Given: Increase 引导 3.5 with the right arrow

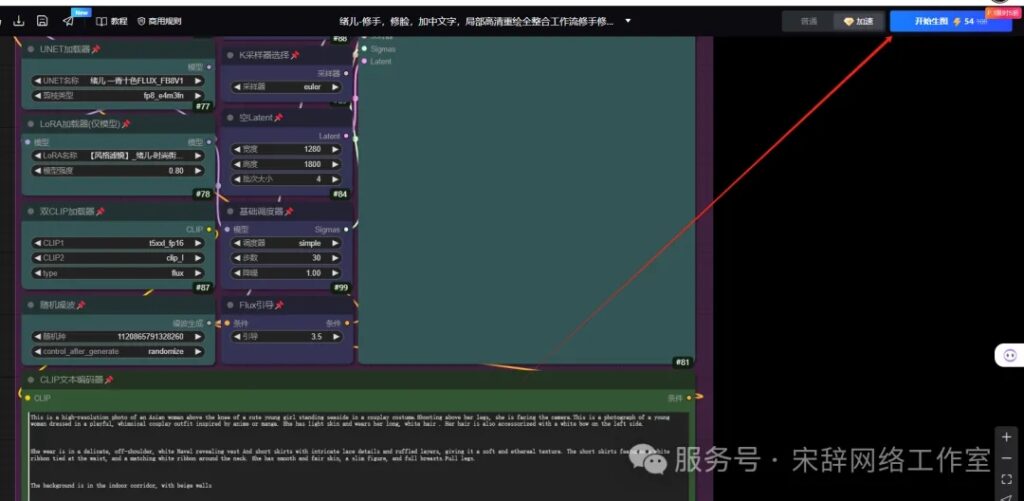Looking at the screenshot, I should click(335, 336).
